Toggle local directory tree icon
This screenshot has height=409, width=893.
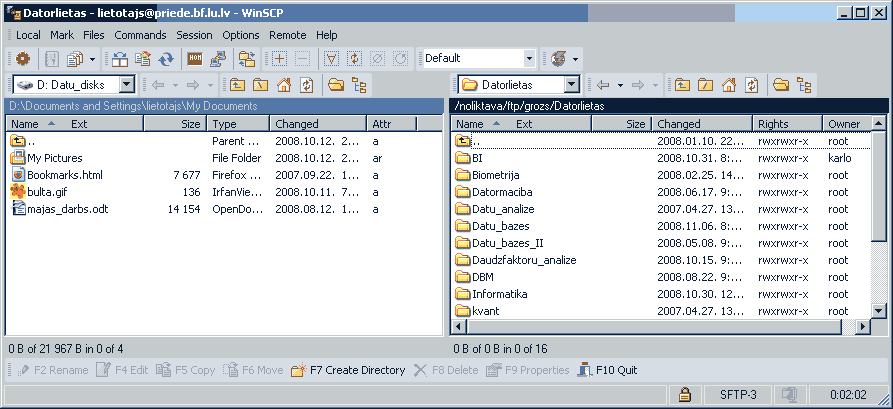point(359,85)
